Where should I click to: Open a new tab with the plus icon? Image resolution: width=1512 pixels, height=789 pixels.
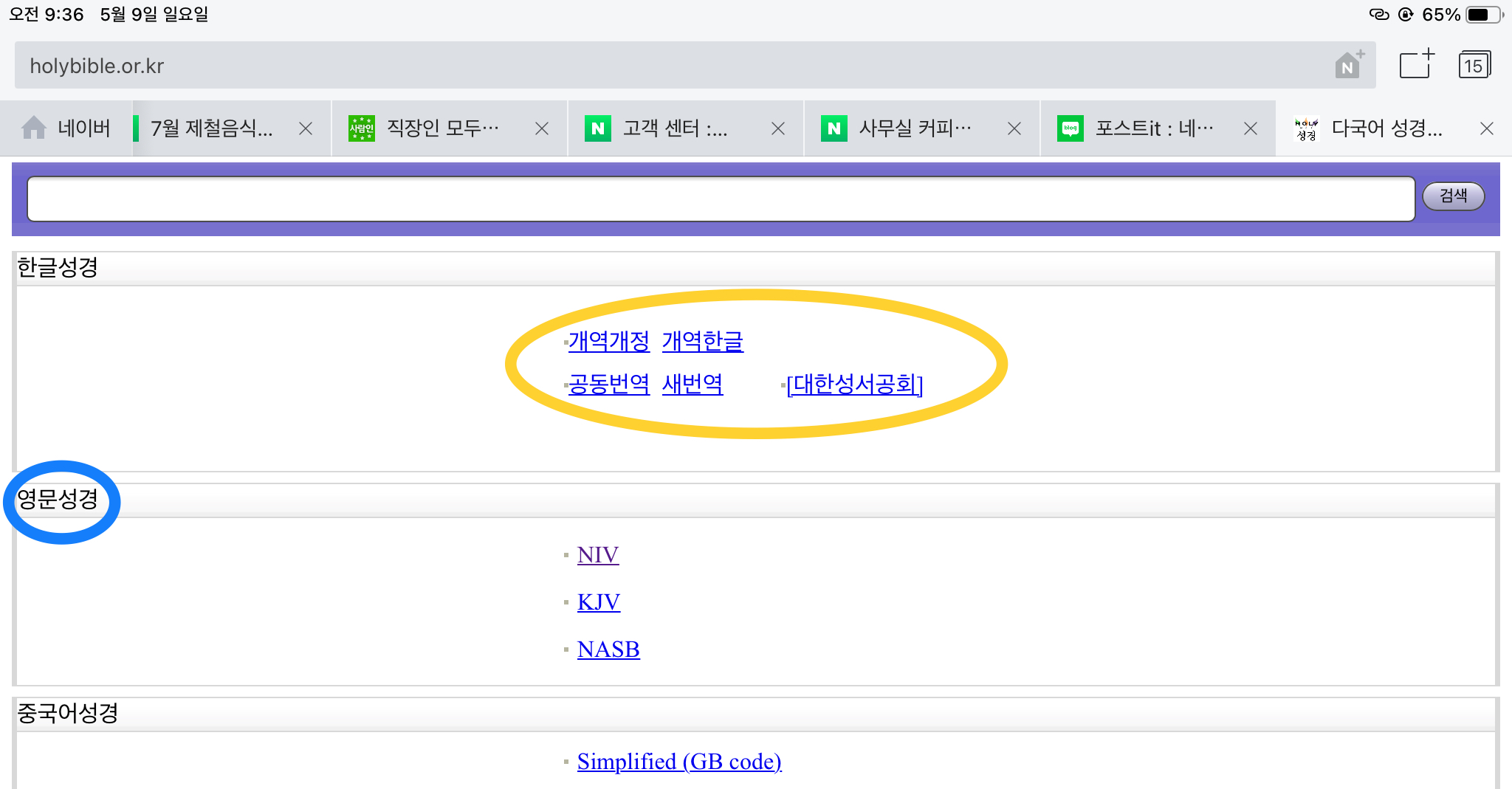coord(1417,64)
